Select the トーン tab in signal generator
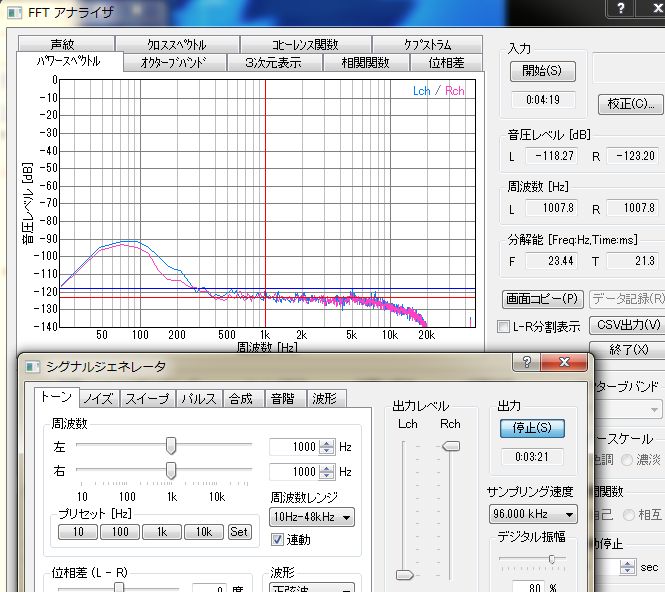The width and height of the screenshot is (665, 592). 57,397
